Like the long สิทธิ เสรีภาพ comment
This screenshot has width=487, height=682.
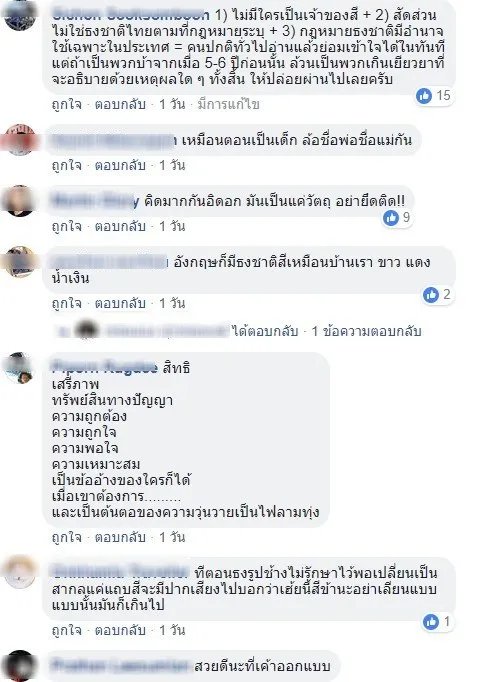(67, 537)
